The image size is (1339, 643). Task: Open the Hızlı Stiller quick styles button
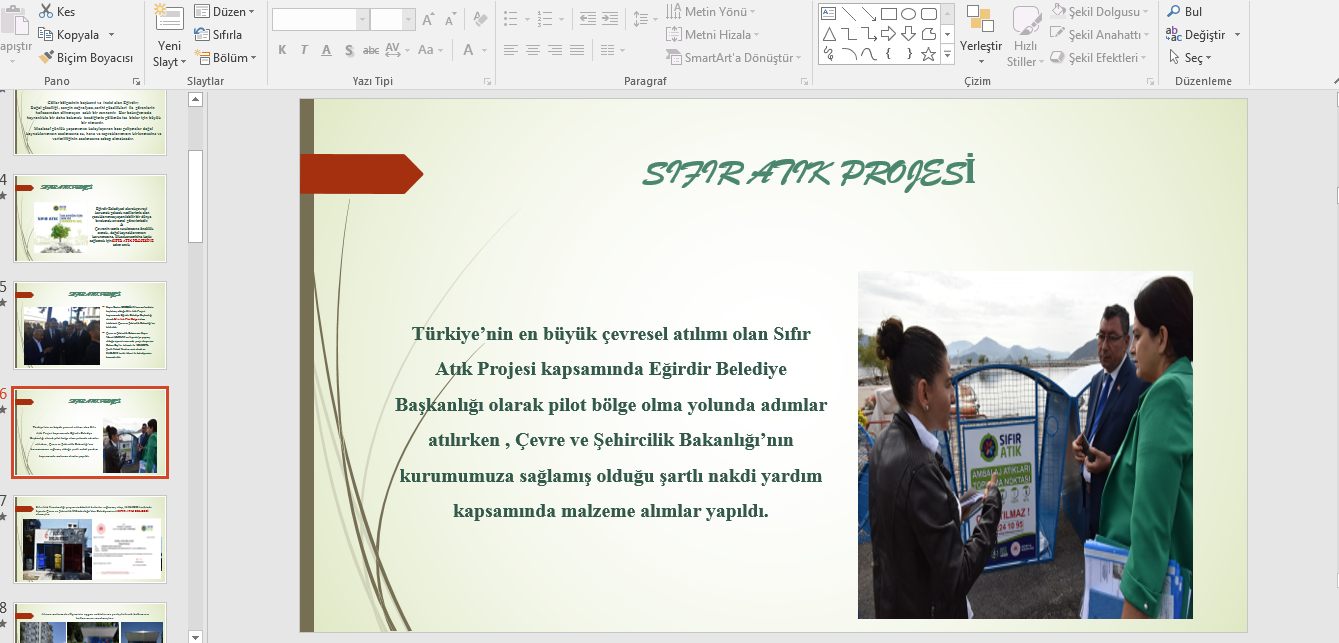(1026, 36)
